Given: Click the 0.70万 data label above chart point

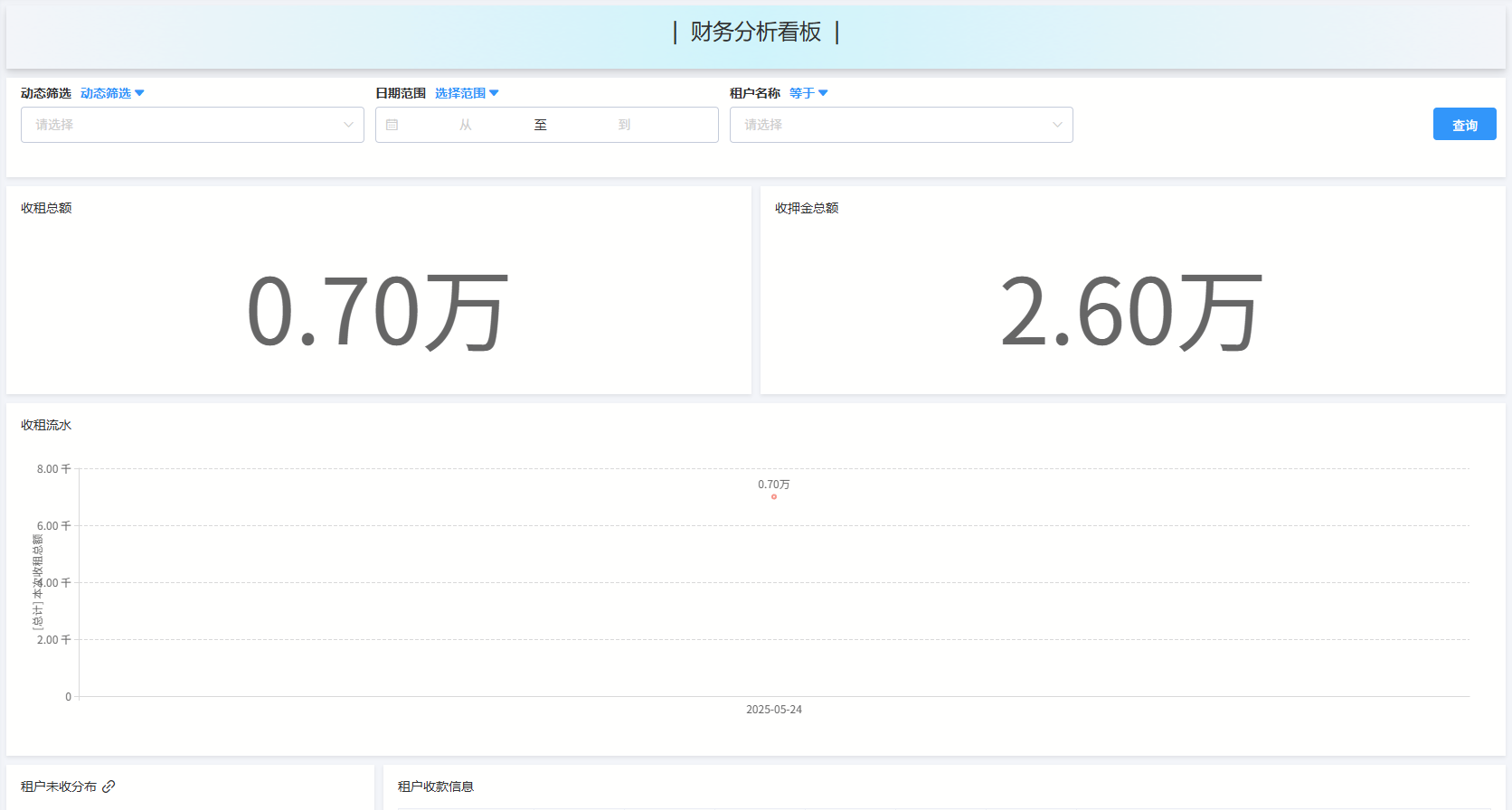Looking at the screenshot, I should (x=773, y=485).
